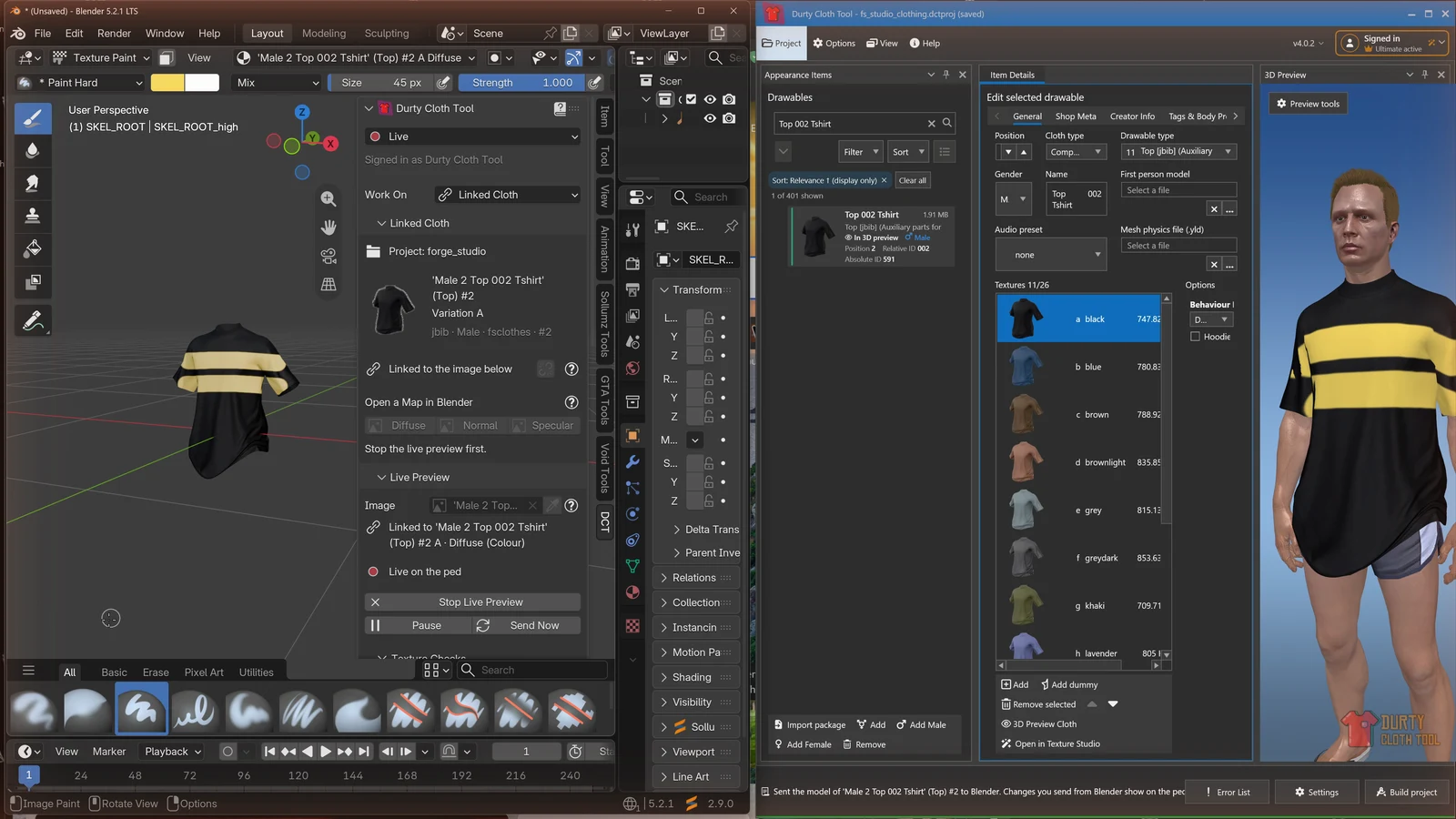Open the Work On Linked Cloth dropdown

pyautogui.click(x=505, y=195)
